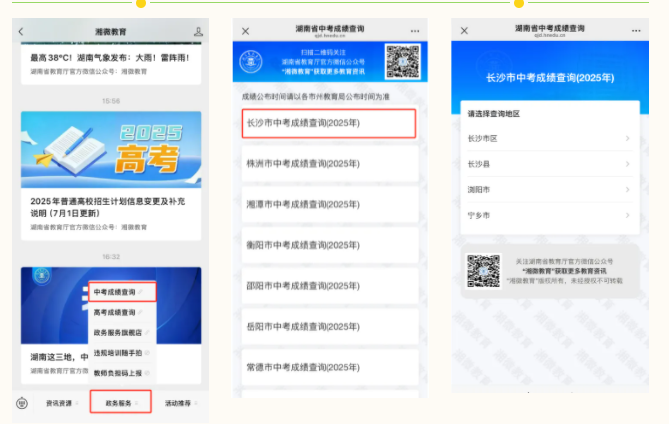Expand the 长沙市区 region row

tap(547, 138)
